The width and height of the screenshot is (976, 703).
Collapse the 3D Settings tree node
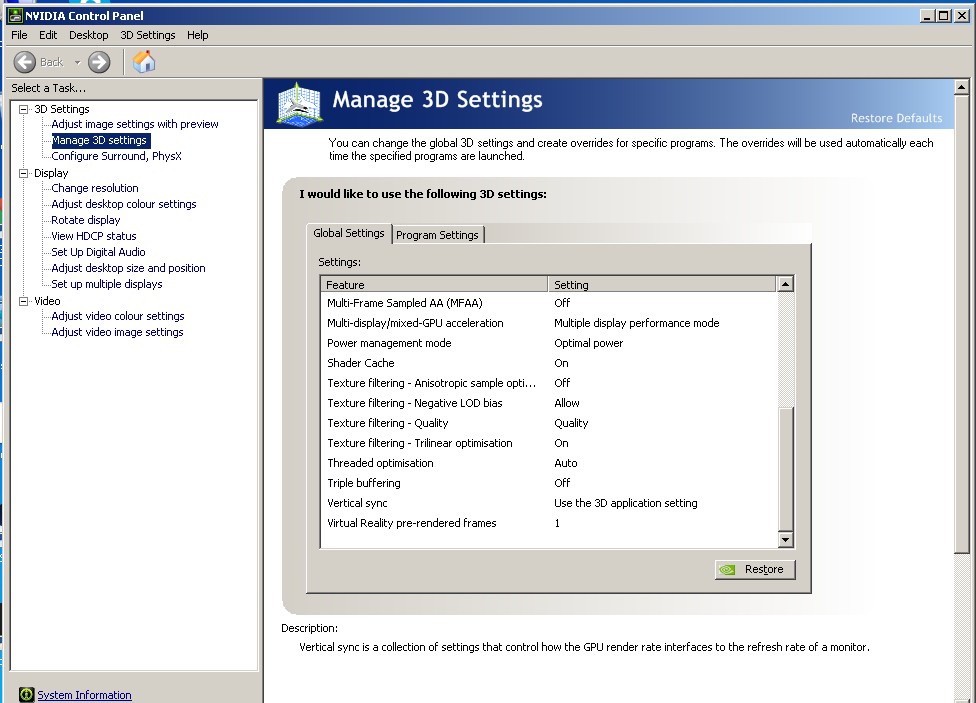click(x=24, y=109)
